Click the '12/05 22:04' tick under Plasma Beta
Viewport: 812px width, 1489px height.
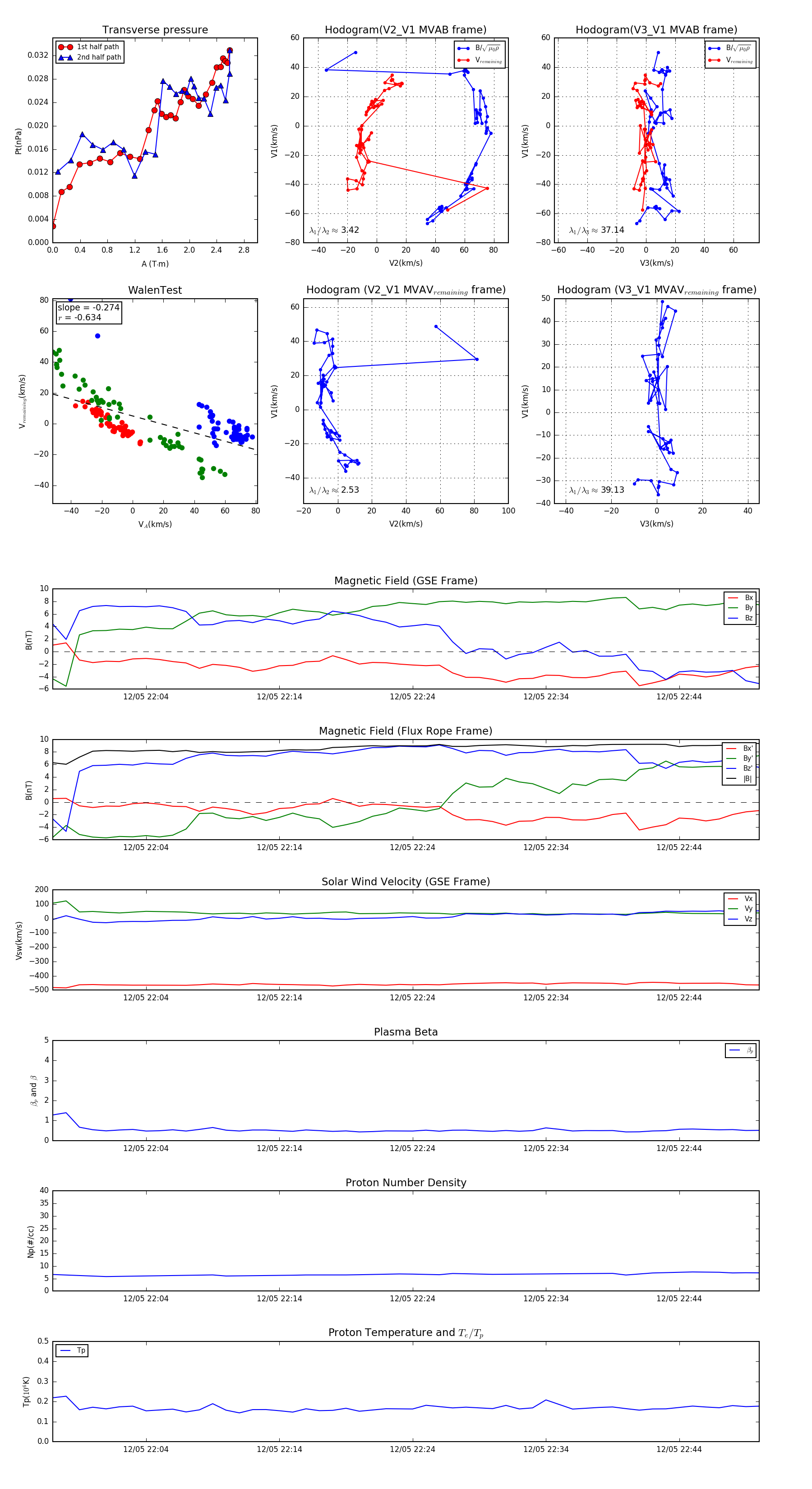click(x=146, y=1148)
